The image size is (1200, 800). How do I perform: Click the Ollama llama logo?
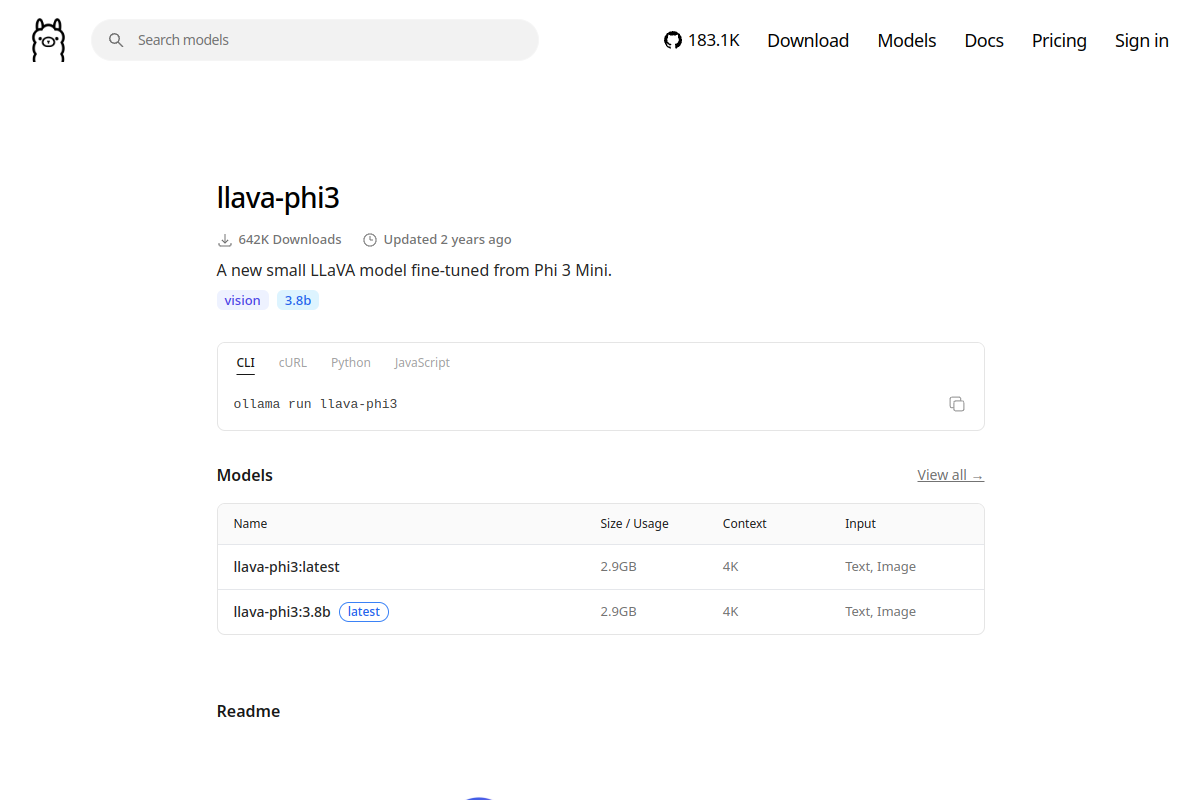point(48,40)
